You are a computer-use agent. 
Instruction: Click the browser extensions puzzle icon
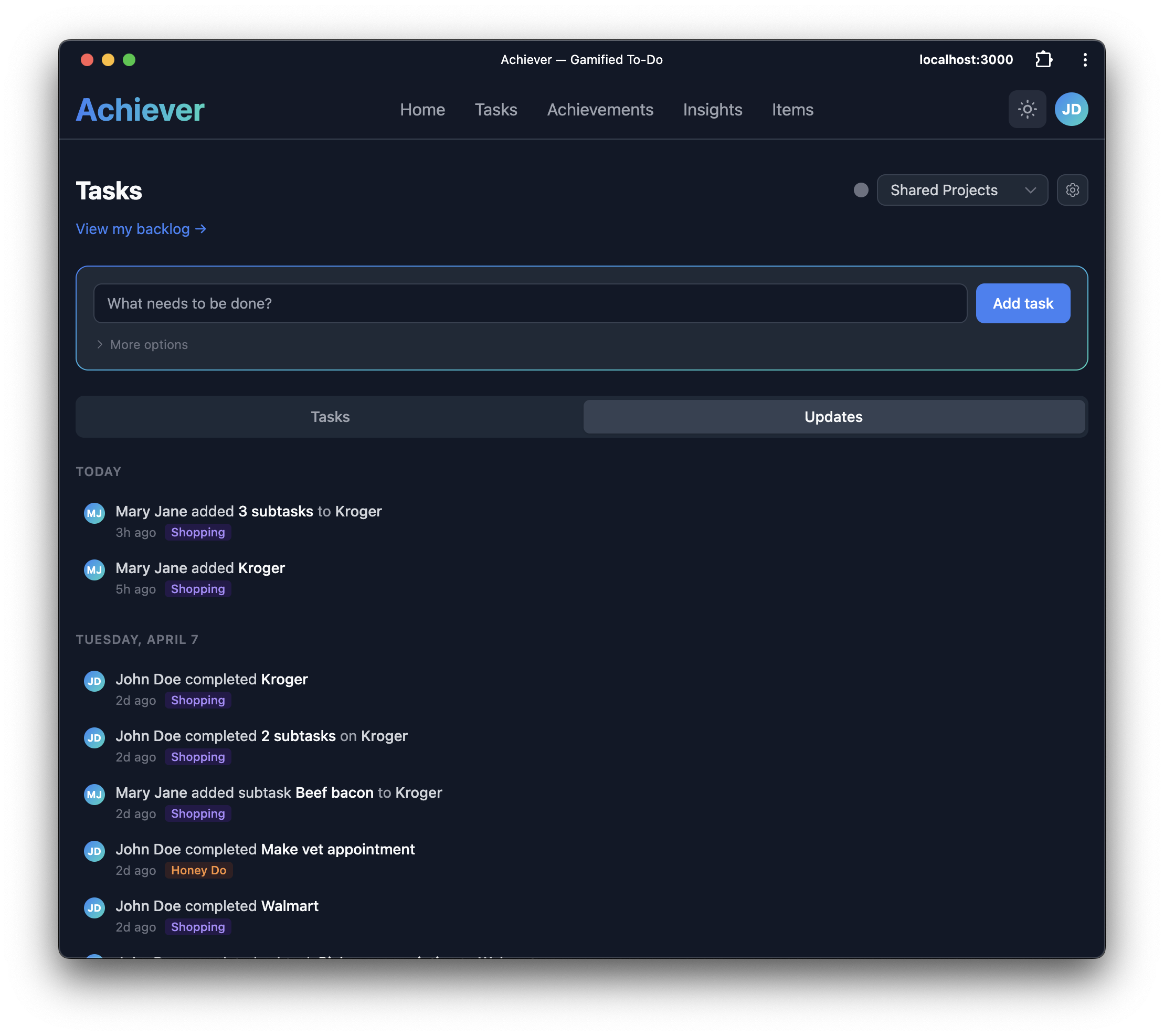pyautogui.click(x=1044, y=60)
